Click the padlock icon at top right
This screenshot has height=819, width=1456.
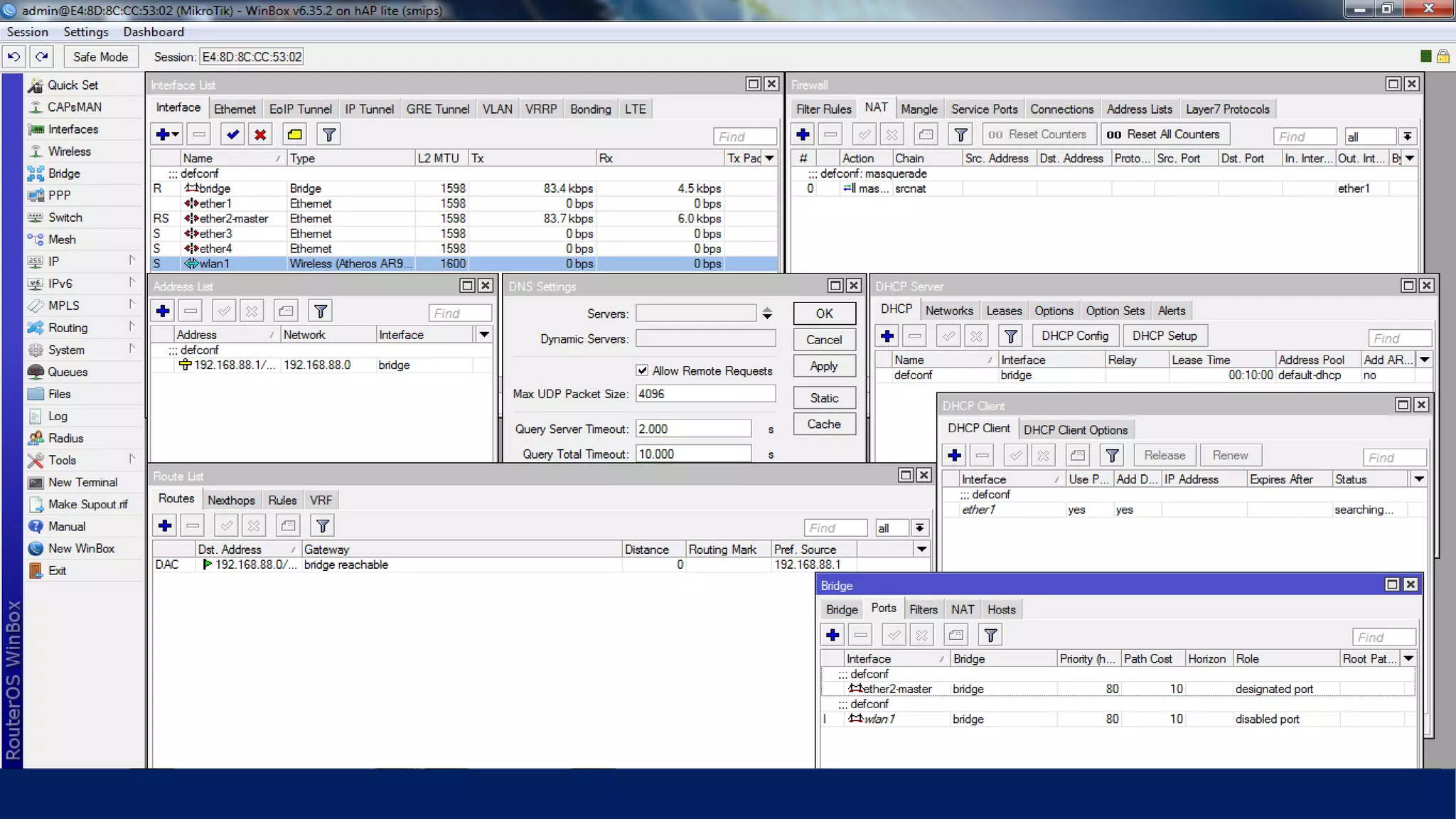1442,56
